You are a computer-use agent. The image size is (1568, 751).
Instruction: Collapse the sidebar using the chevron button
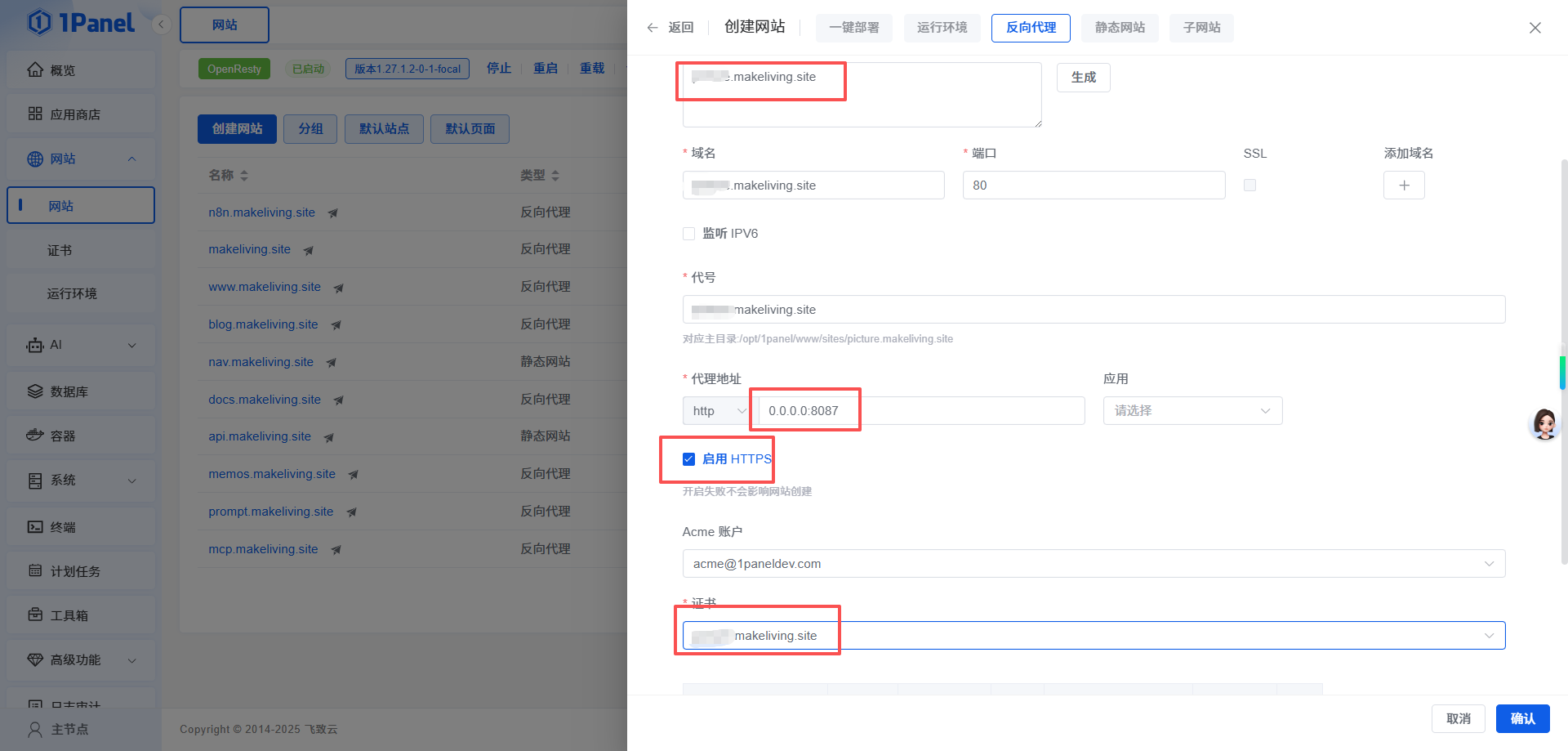[x=161, y=25]
